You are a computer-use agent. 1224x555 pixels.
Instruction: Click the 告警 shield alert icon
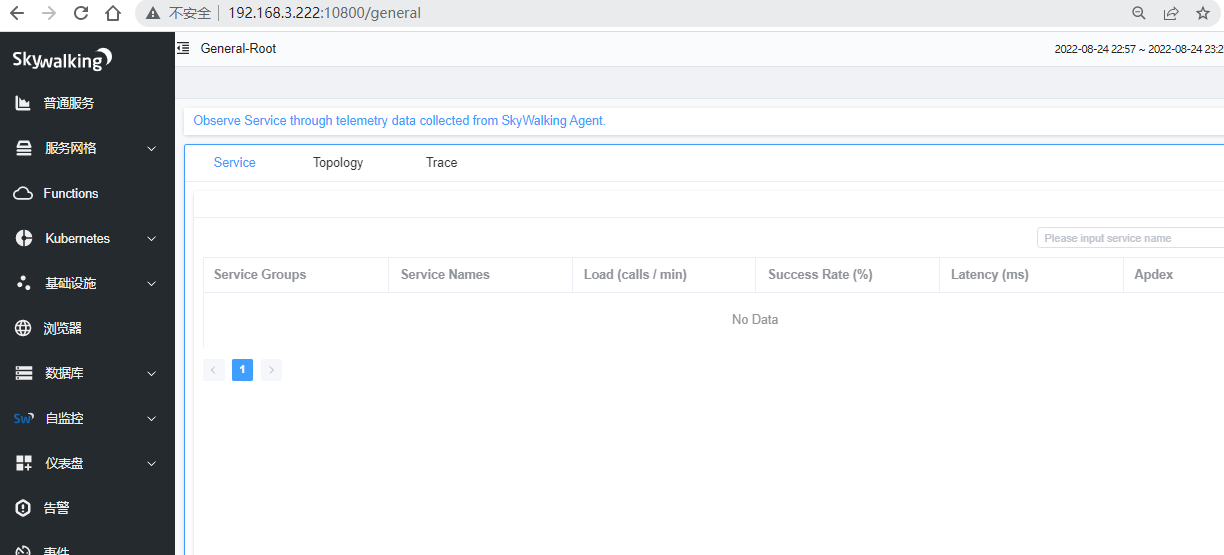coord(24,508)
